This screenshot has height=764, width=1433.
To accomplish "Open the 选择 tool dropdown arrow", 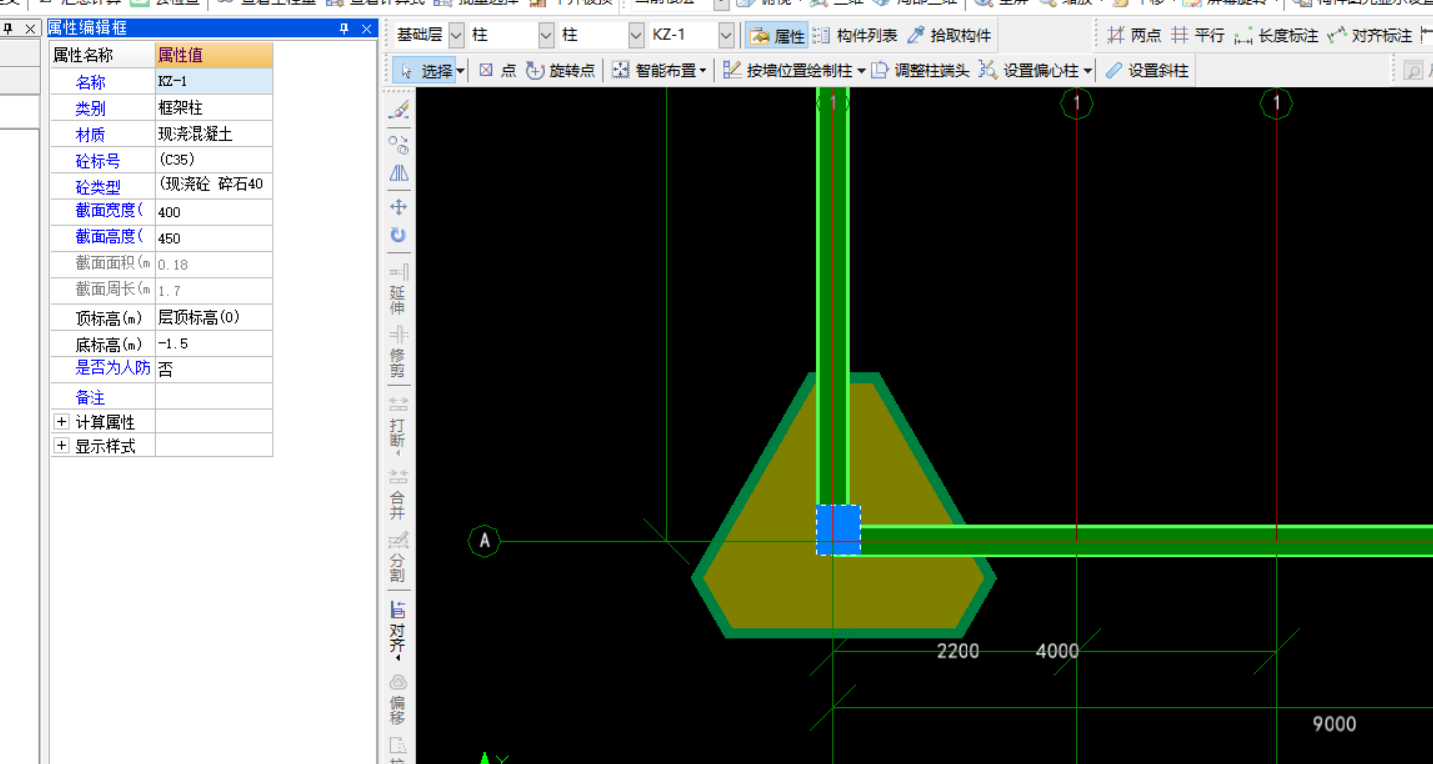I will 461,71.
